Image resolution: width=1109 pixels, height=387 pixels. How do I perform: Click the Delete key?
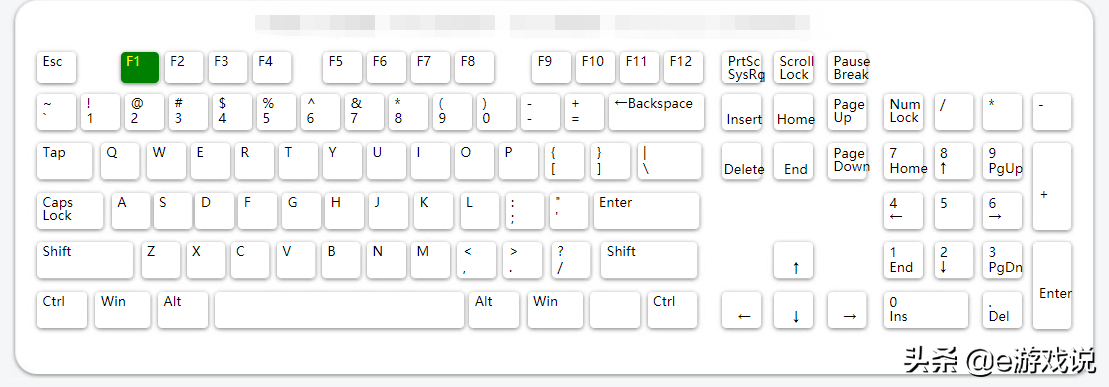741,161
